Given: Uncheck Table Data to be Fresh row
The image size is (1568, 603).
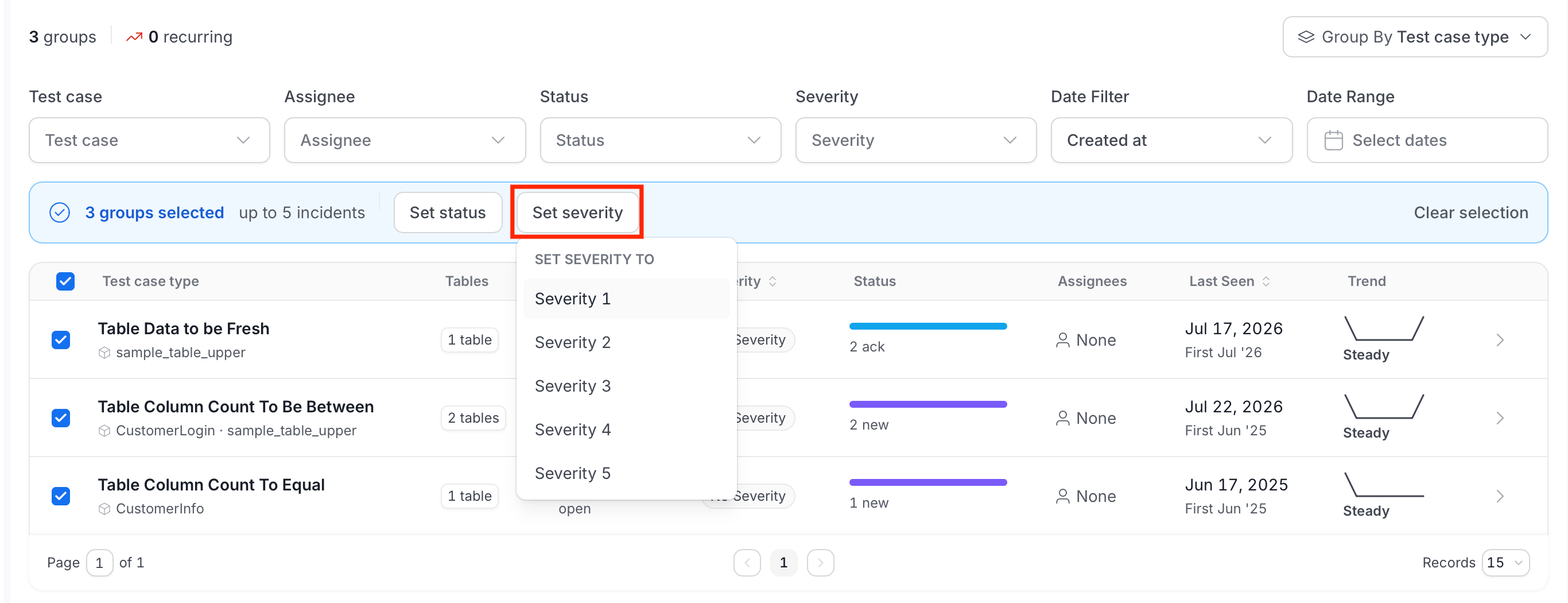Looking at the screenshot, I should tap(61, 340).
